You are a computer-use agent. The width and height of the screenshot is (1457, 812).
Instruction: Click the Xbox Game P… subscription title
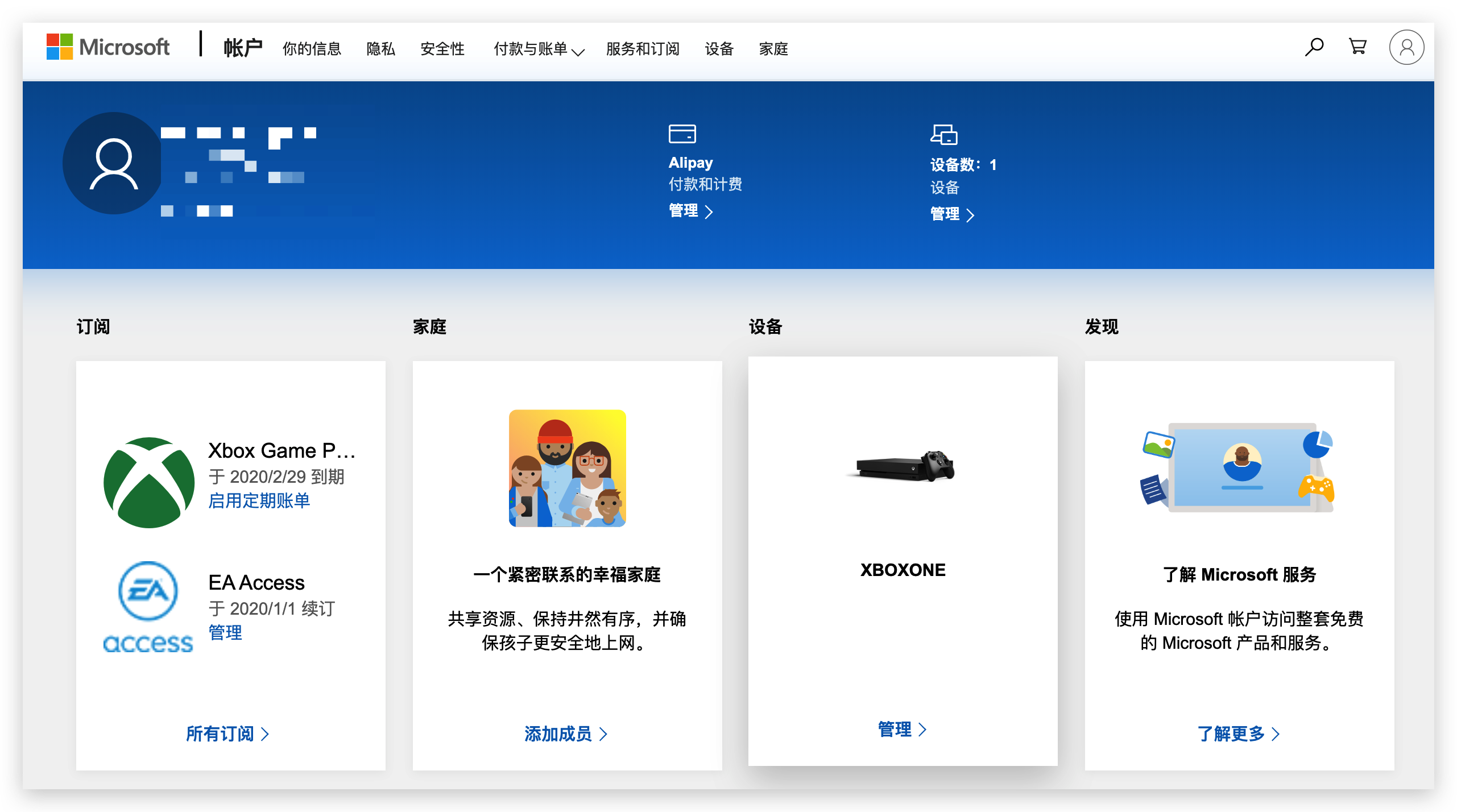pos(282,451)
